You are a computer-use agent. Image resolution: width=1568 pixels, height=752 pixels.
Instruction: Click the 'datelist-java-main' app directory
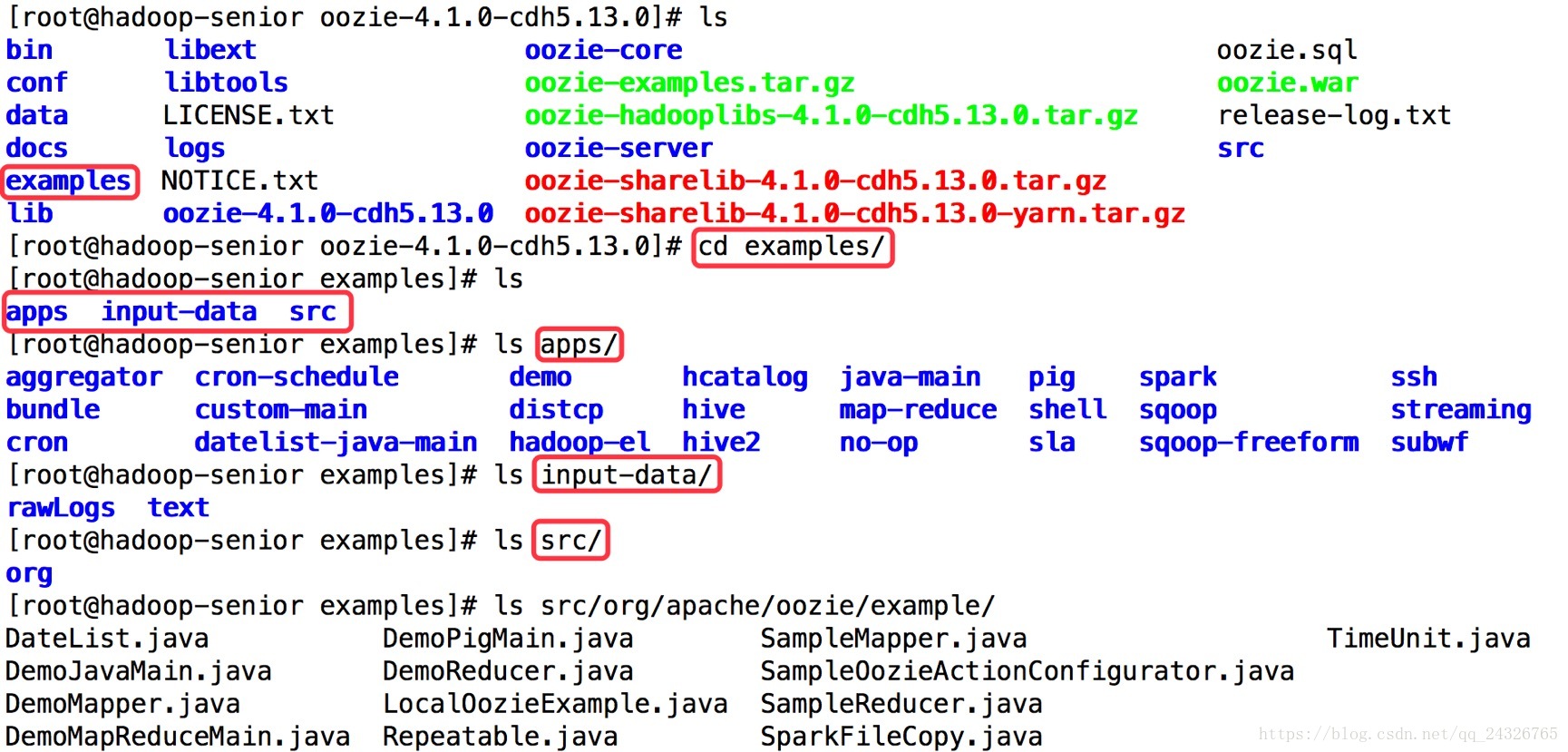coord(336,442)
